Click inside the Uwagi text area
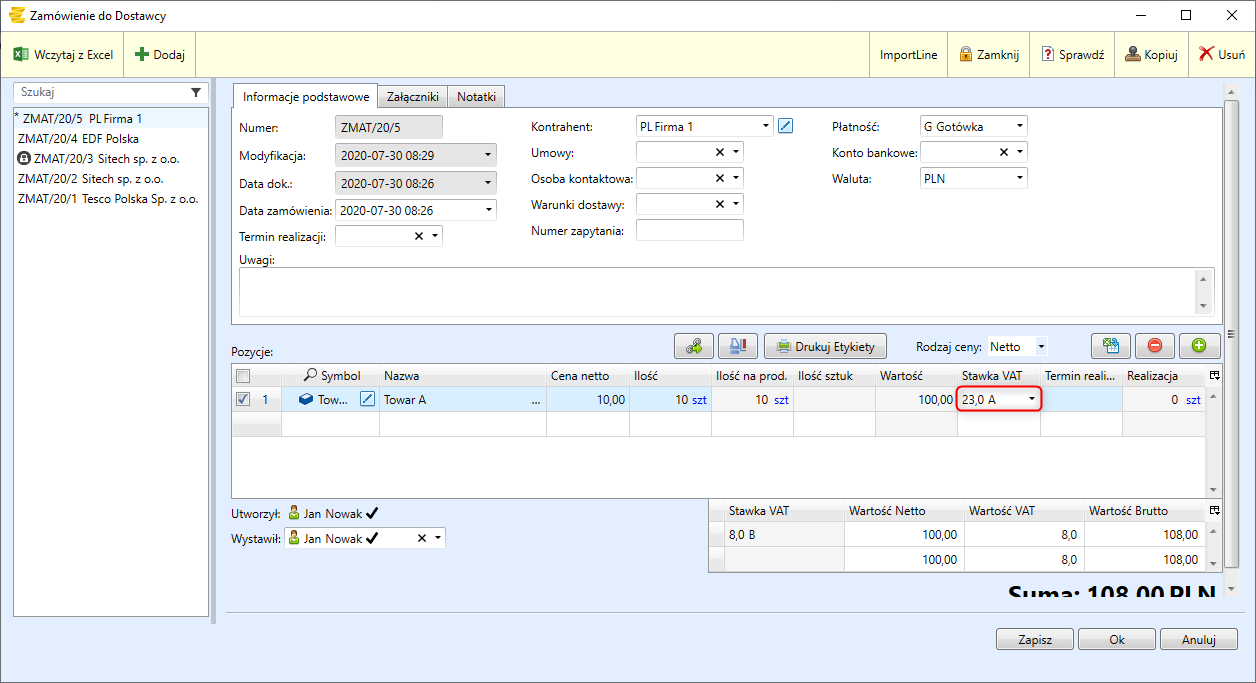The width and height of the screenshot is (1256, 683). [715, 291]
